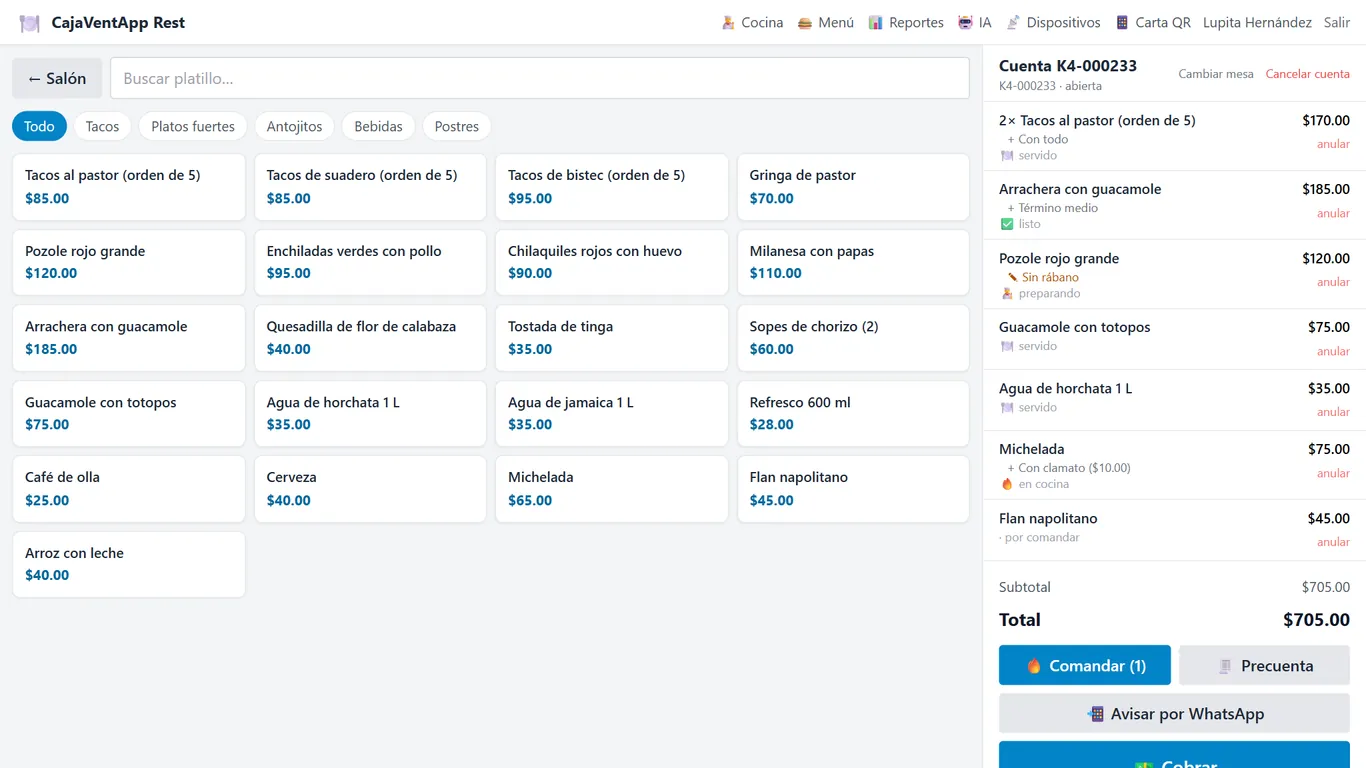The image size is (1366, 768).
Task: Click Cancelar cuenta link
Action: [x=1308, y=74]
